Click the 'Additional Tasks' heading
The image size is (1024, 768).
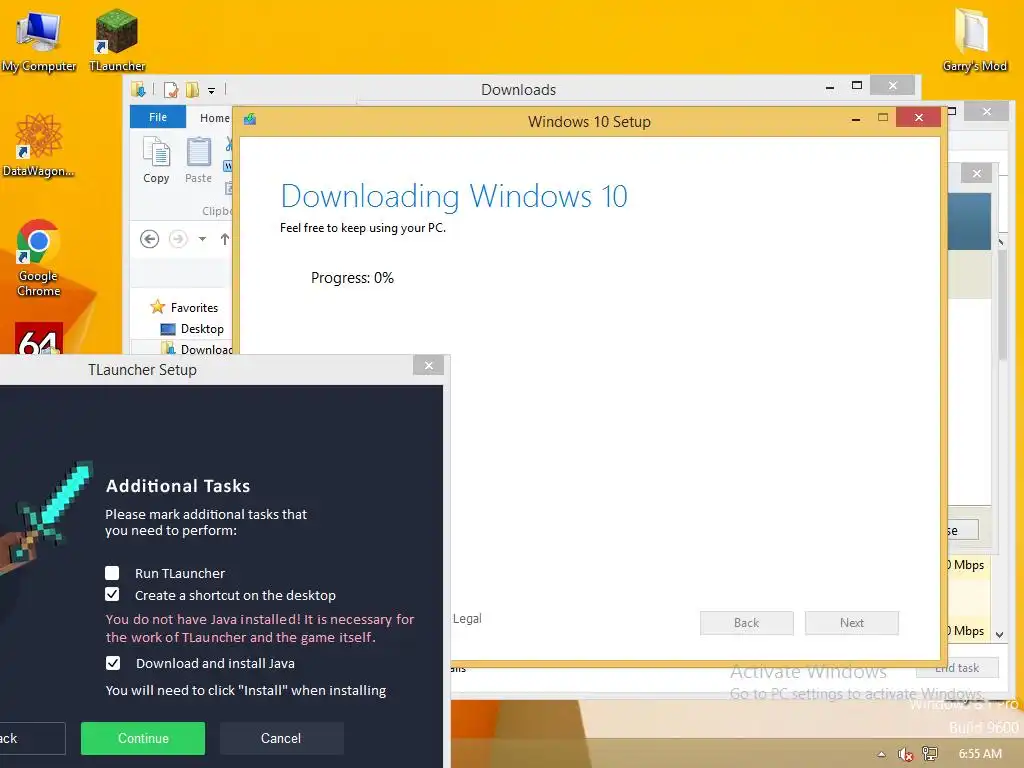point(178,486)
